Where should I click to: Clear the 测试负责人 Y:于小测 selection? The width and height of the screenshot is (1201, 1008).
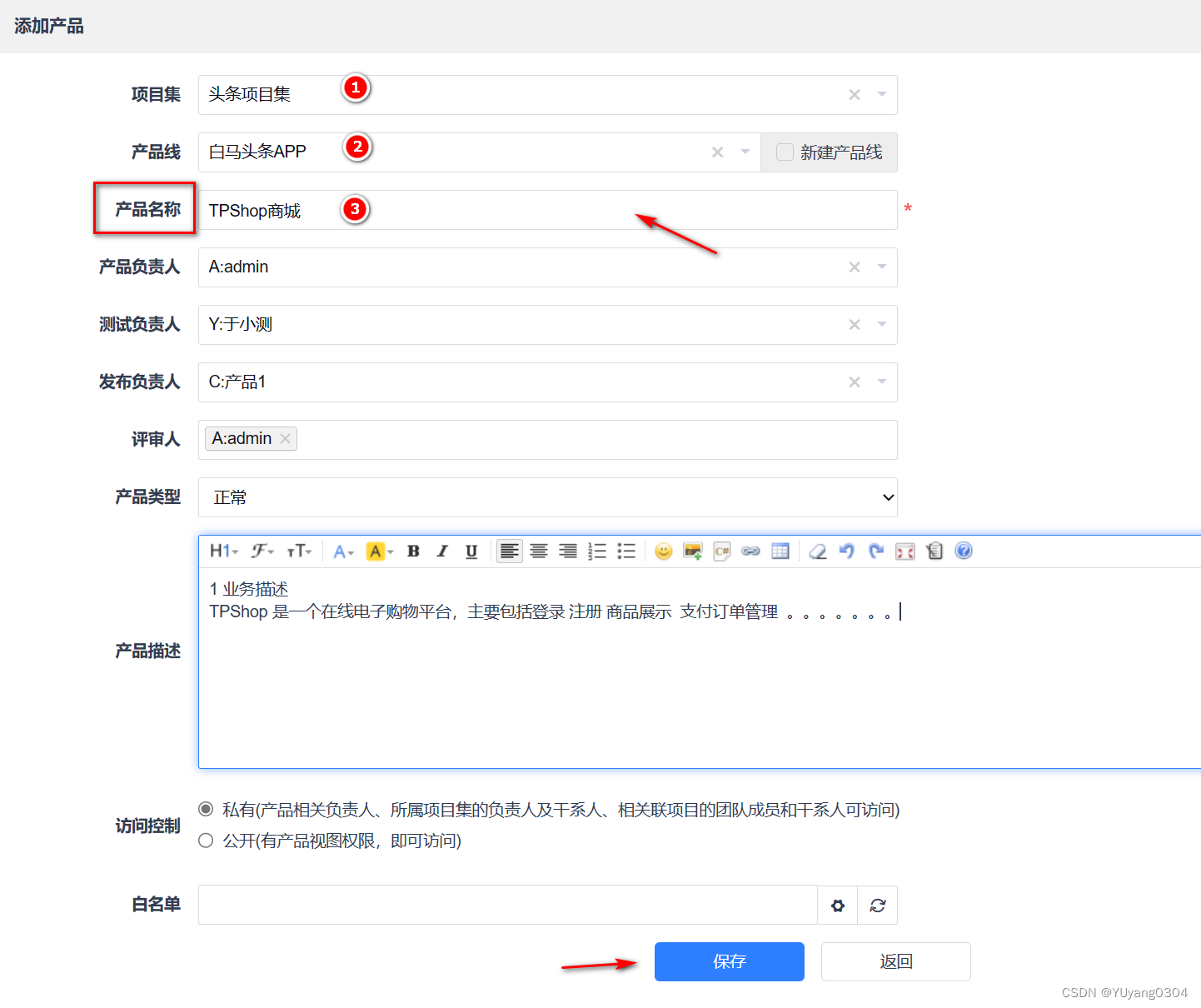(x=855, y=325)
